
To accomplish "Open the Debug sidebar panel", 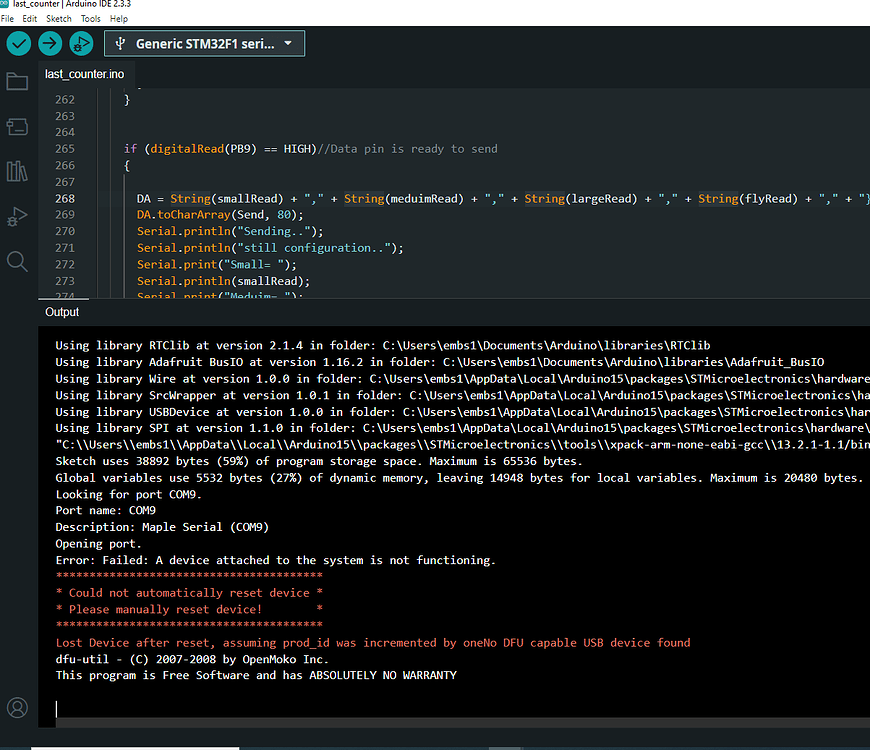I will coord(17,216).
